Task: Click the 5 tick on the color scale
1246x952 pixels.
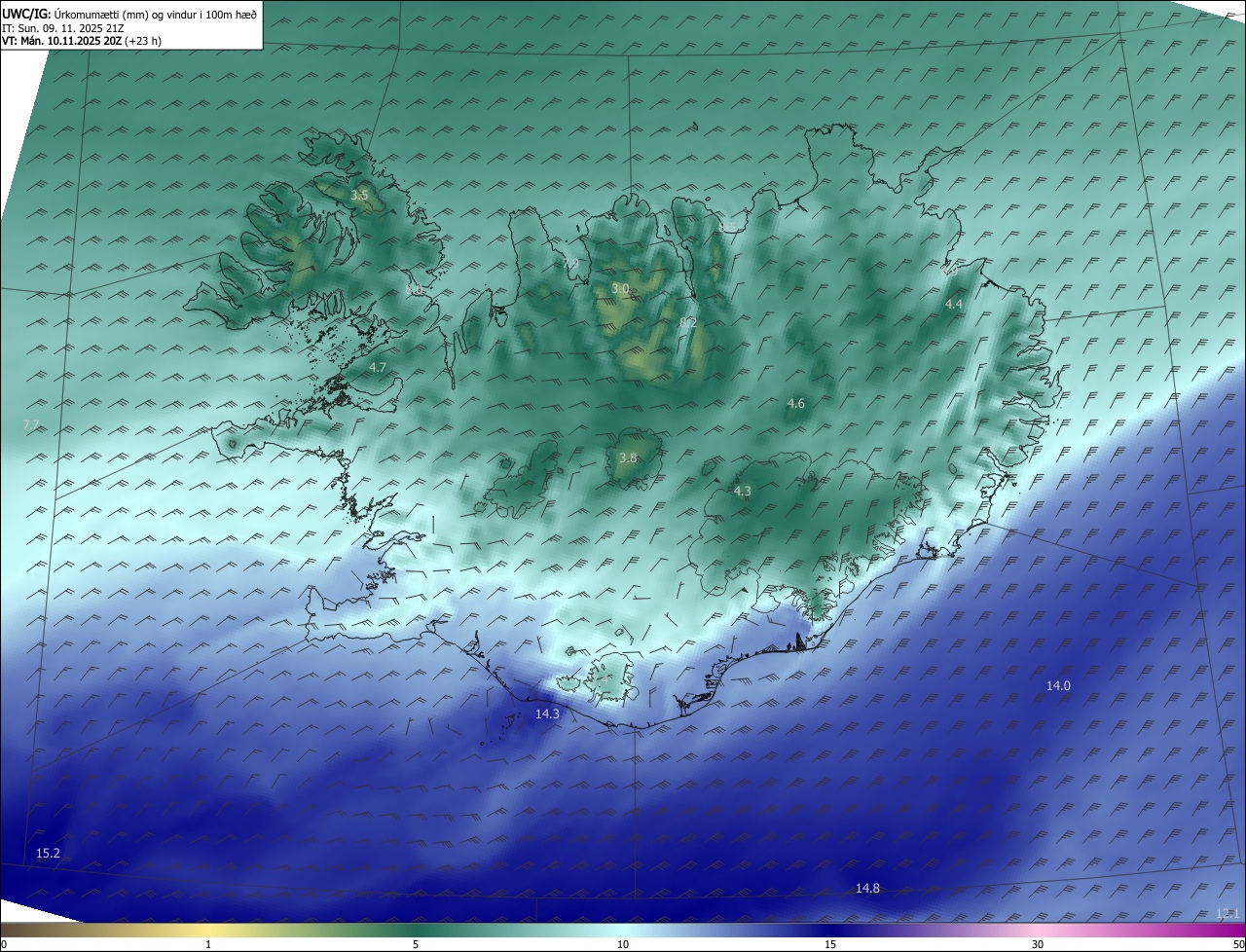Action: pos(416,945)
